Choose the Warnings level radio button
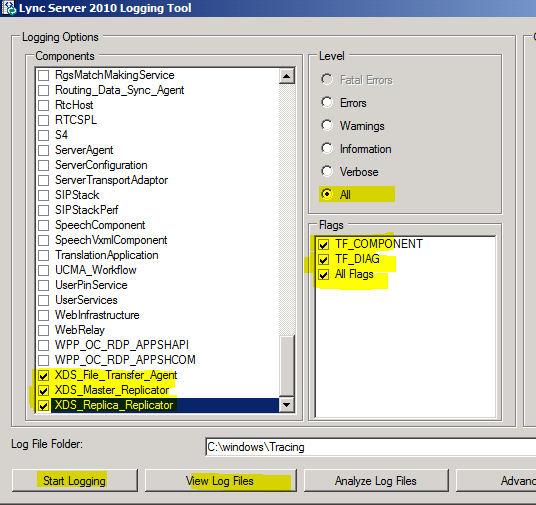The width and height of the screenshot is (536, 505). (327, 125)
